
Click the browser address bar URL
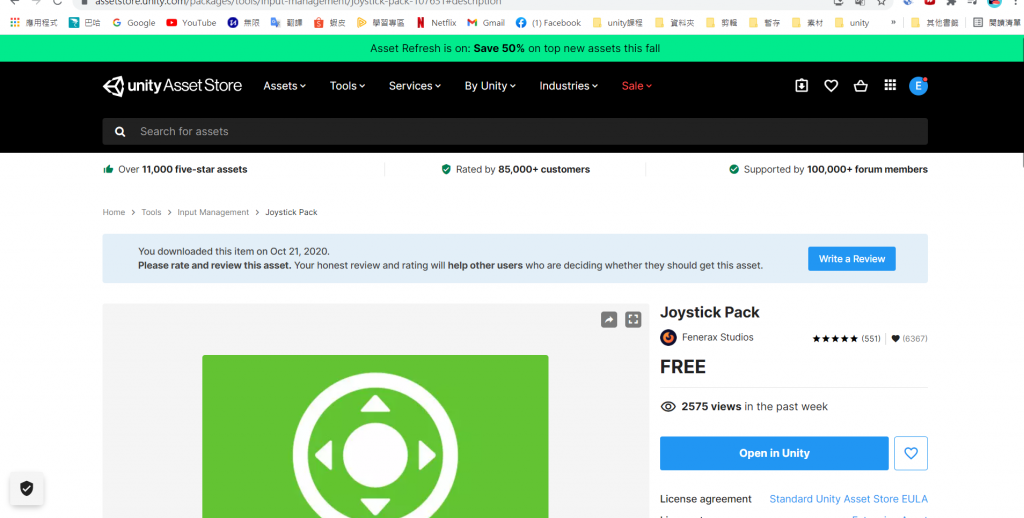[x=298, y=3]
